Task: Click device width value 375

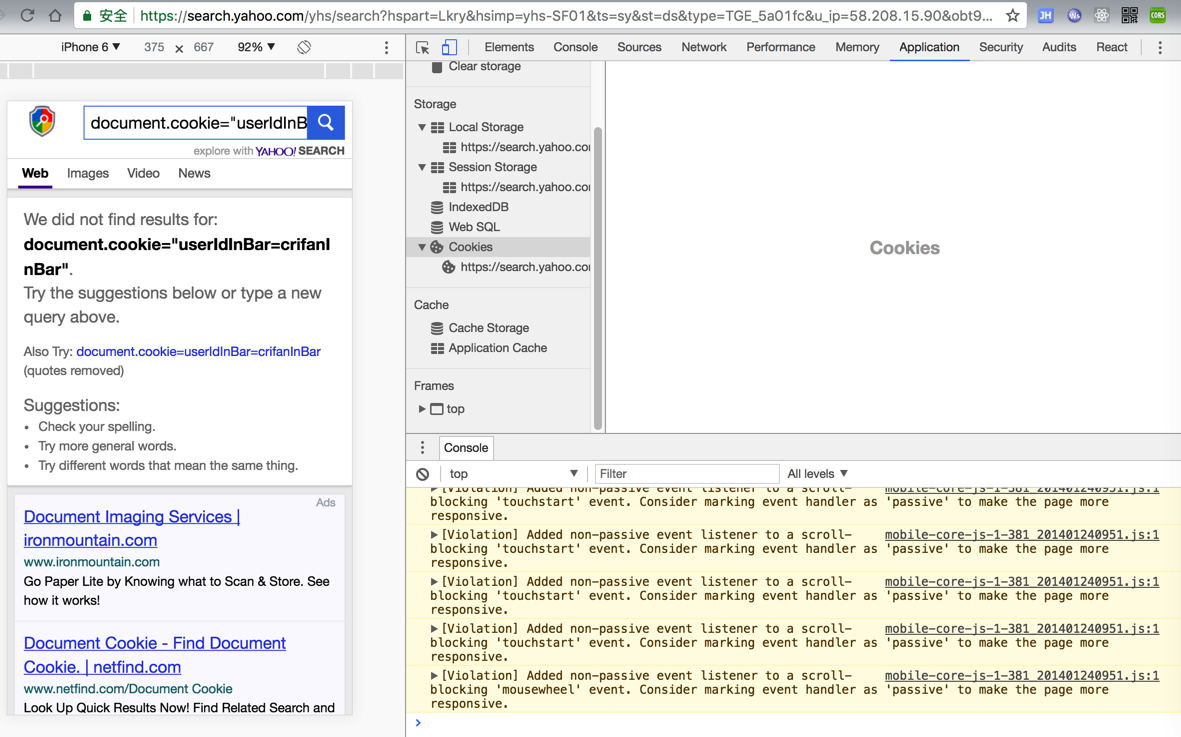Action: coord(154,47)
